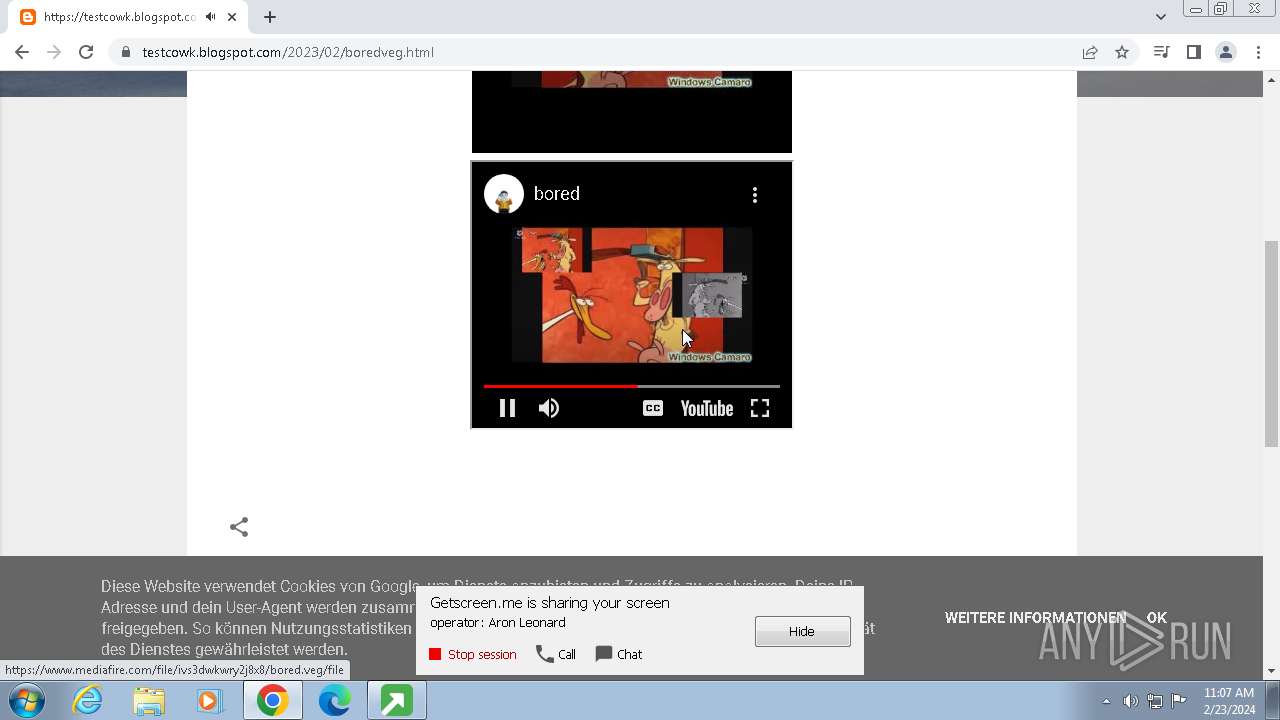Open video on YouTube via logo
1280x720 pixels.
707,408
